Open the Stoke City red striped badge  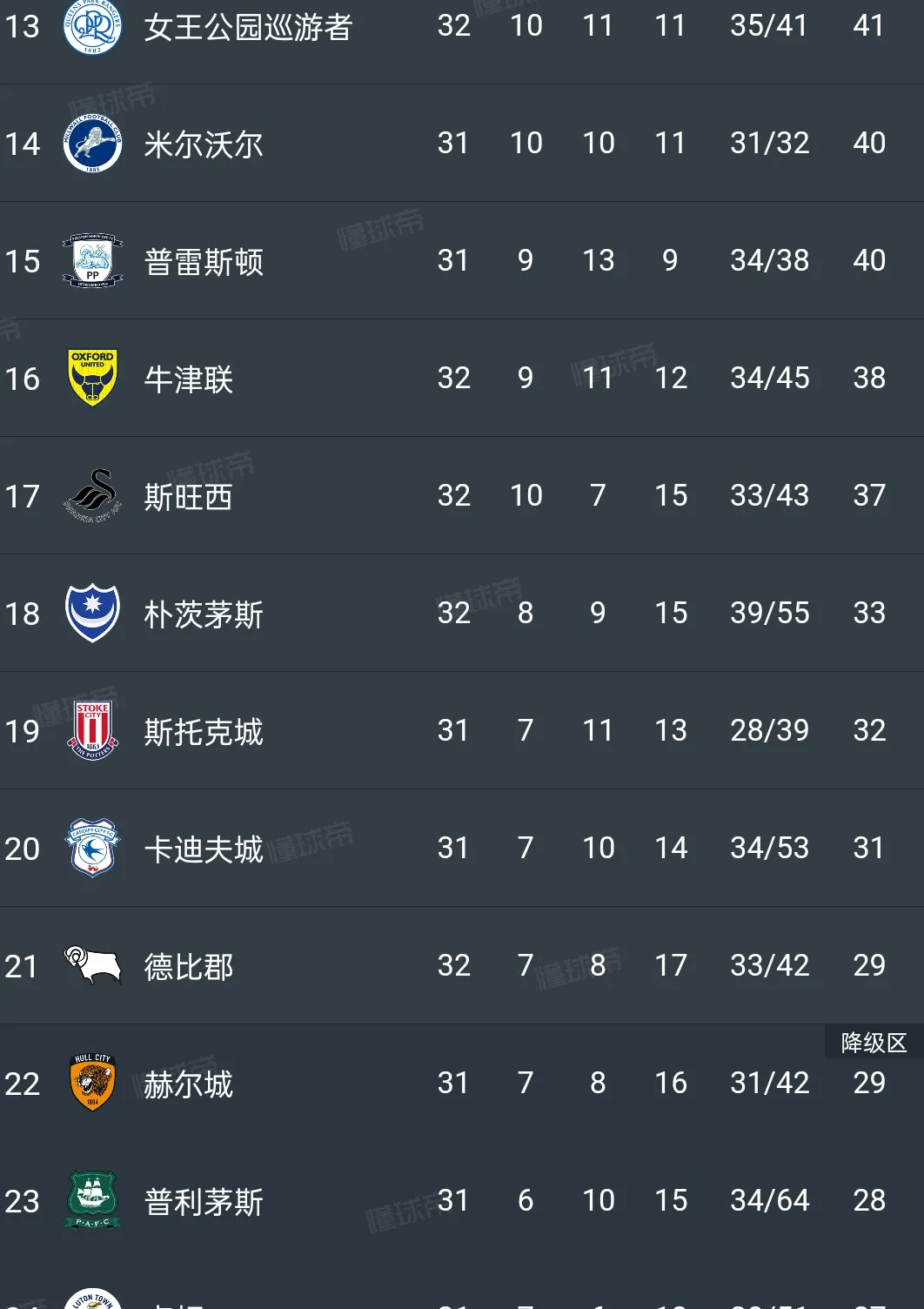(92, 730)
